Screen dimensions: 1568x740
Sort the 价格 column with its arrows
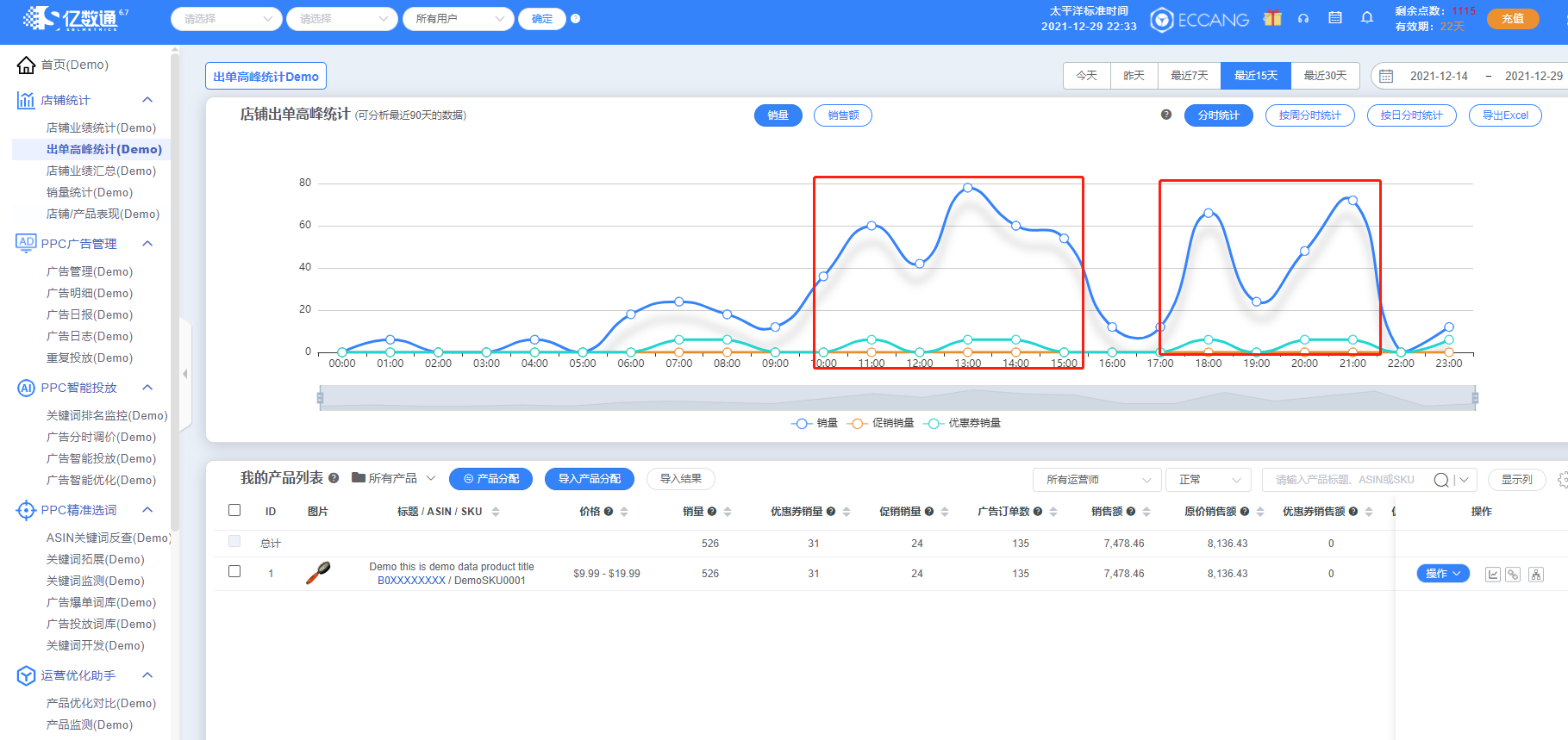(x=624, y=512)
